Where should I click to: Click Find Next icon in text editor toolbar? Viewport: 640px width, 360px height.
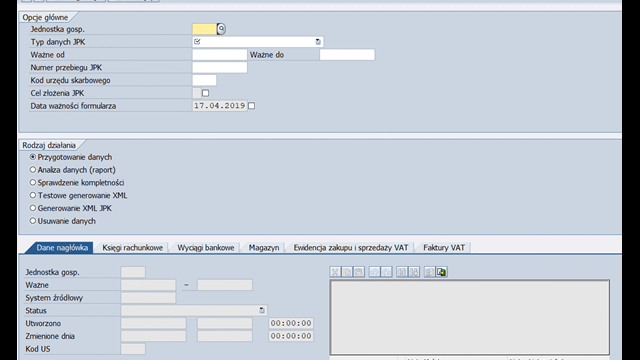click(413, 272)
